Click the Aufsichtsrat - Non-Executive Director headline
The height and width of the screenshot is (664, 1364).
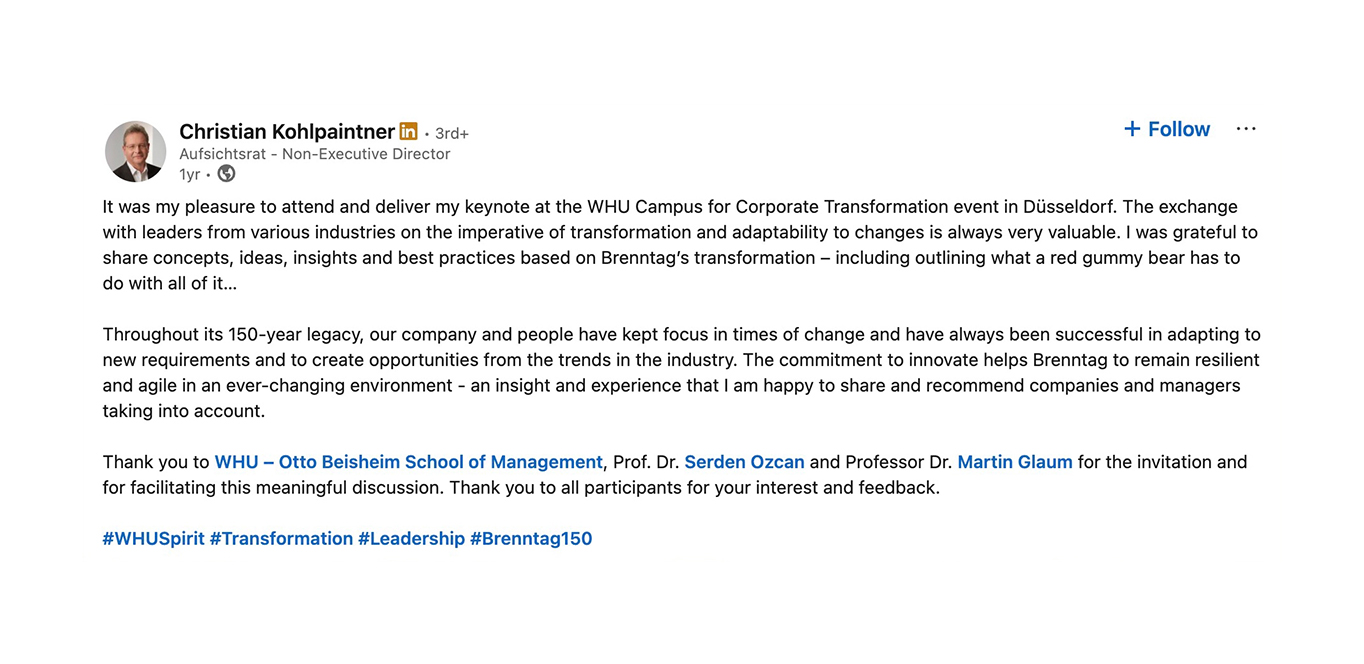pos(314,154)
